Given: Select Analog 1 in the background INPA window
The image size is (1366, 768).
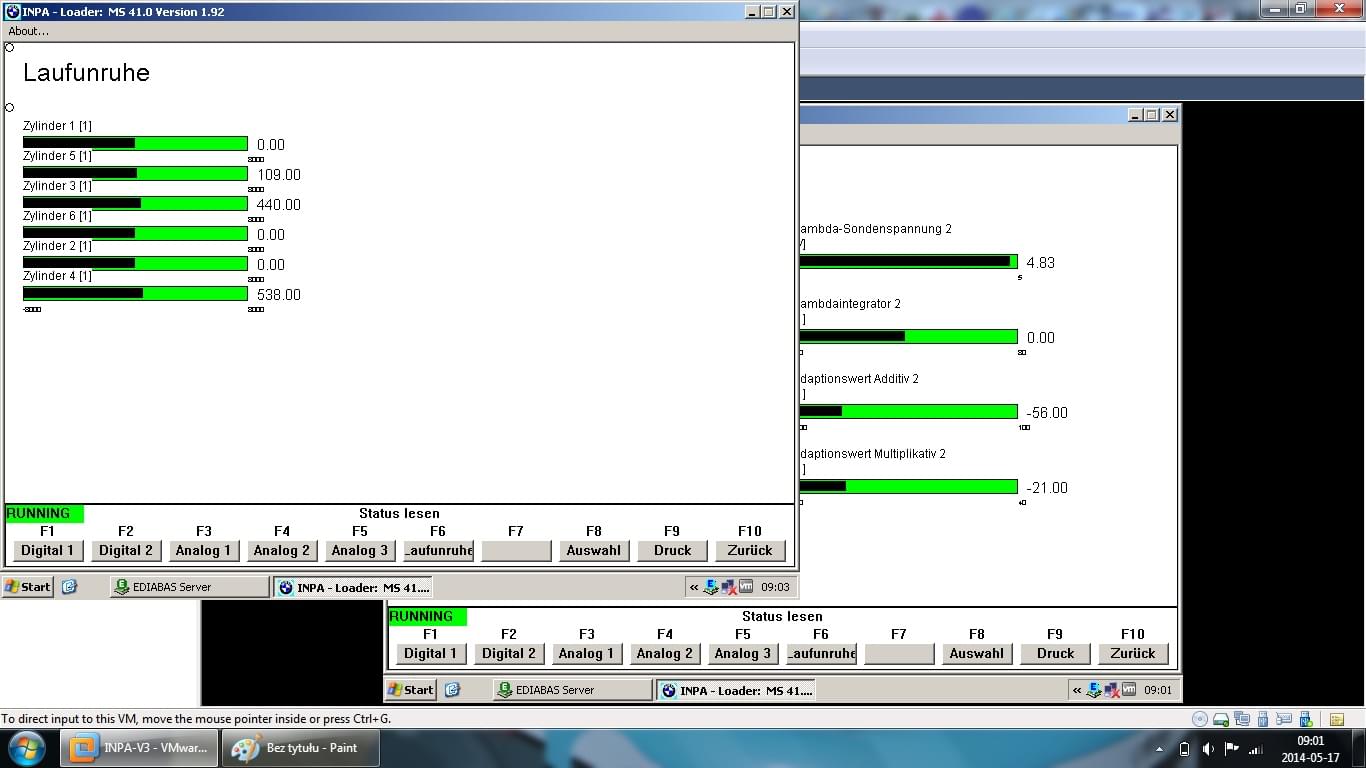Looking at the screenshot, I should tap(587, 653).
